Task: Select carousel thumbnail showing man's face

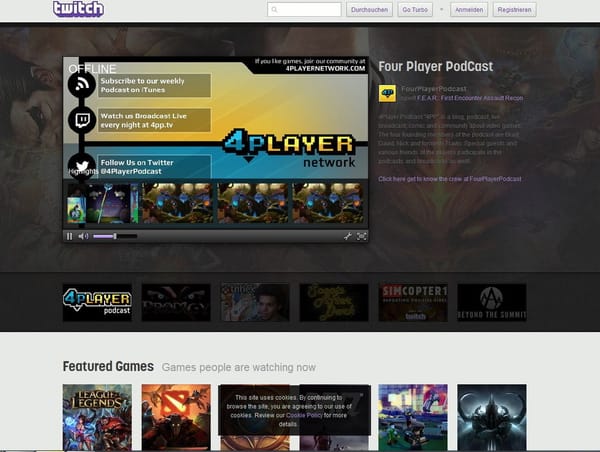Action: coord(255,302)
